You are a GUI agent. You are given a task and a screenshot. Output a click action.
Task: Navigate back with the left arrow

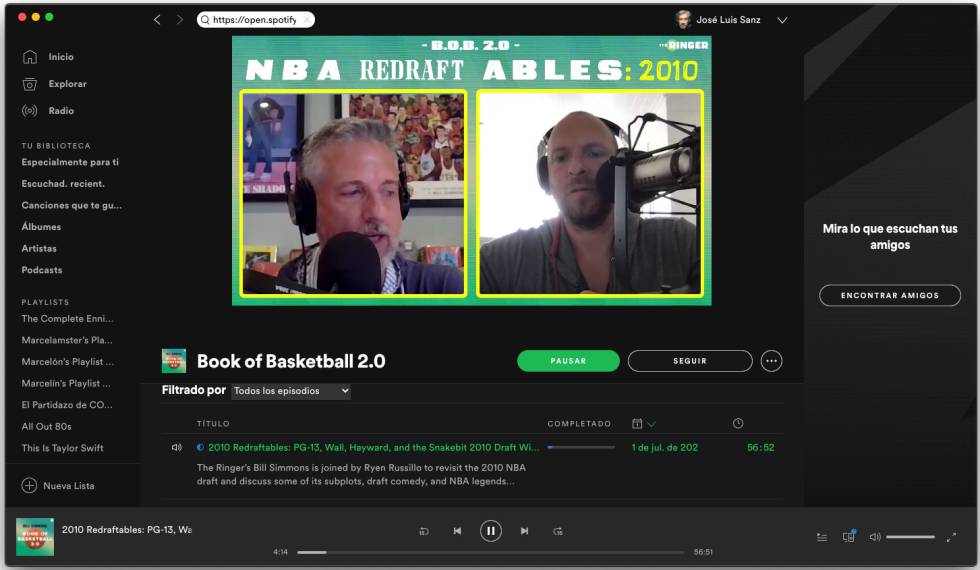click(x=157, y=20)
